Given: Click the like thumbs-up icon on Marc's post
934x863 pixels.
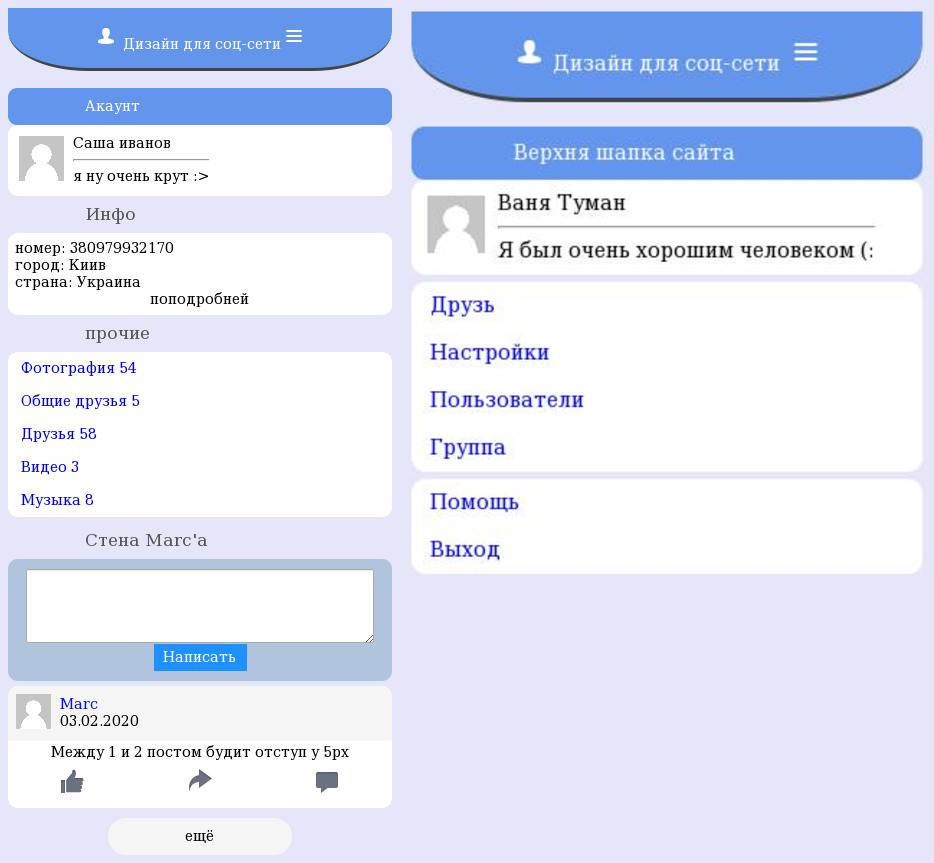Looking at the screenshot, I should [72, 782].
